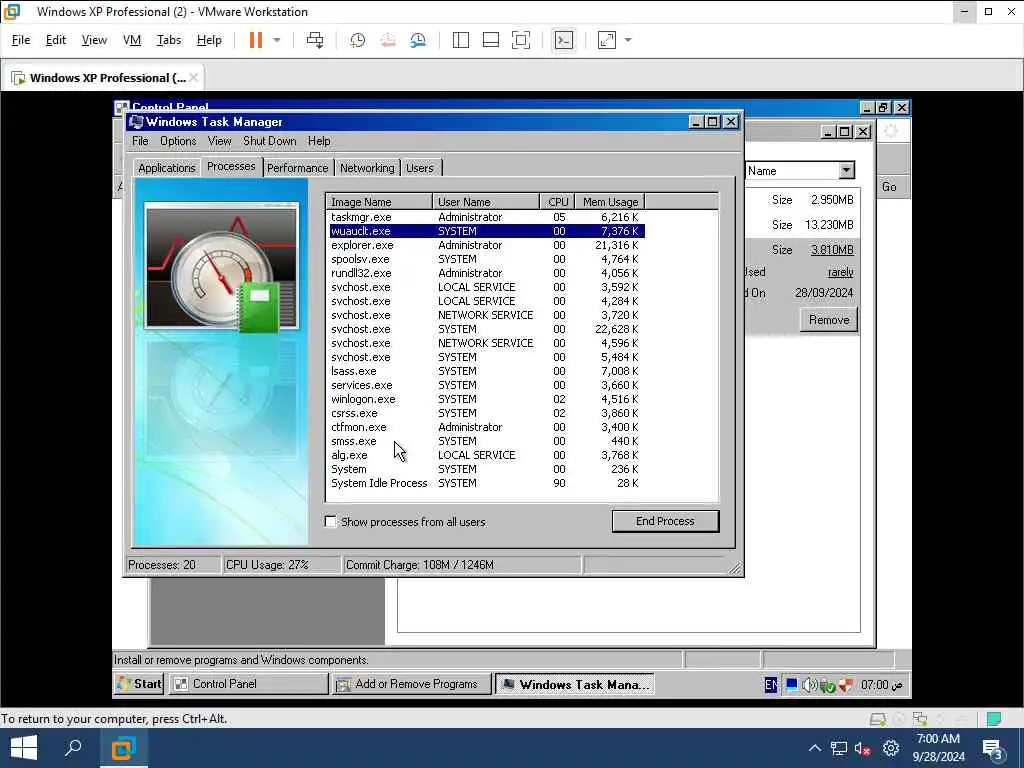Image resolution: width=1024 pixels, height=768 pixels.
Task: Enter full screen mode icon
Action: [x=520, y=40]
